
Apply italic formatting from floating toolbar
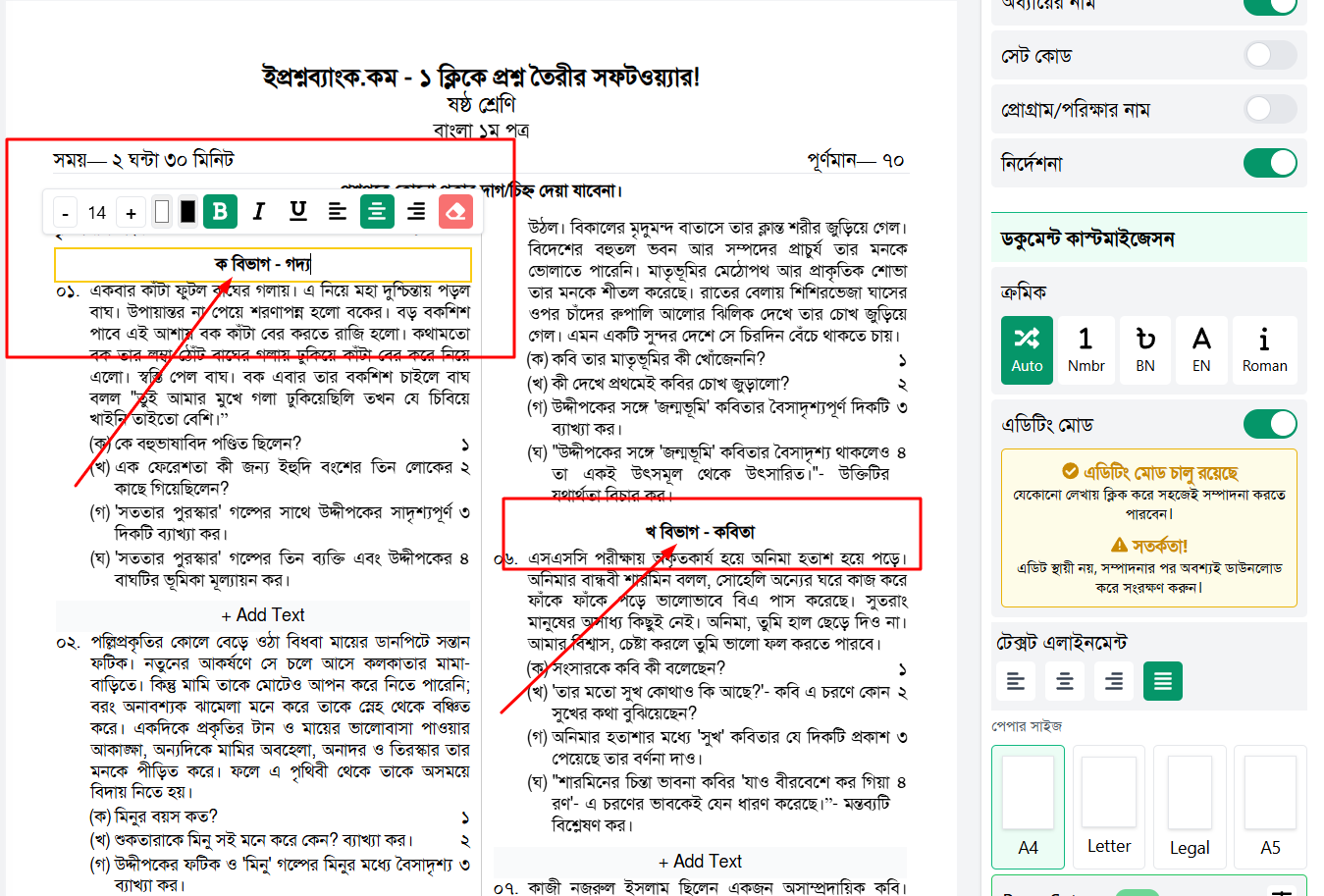259,211
